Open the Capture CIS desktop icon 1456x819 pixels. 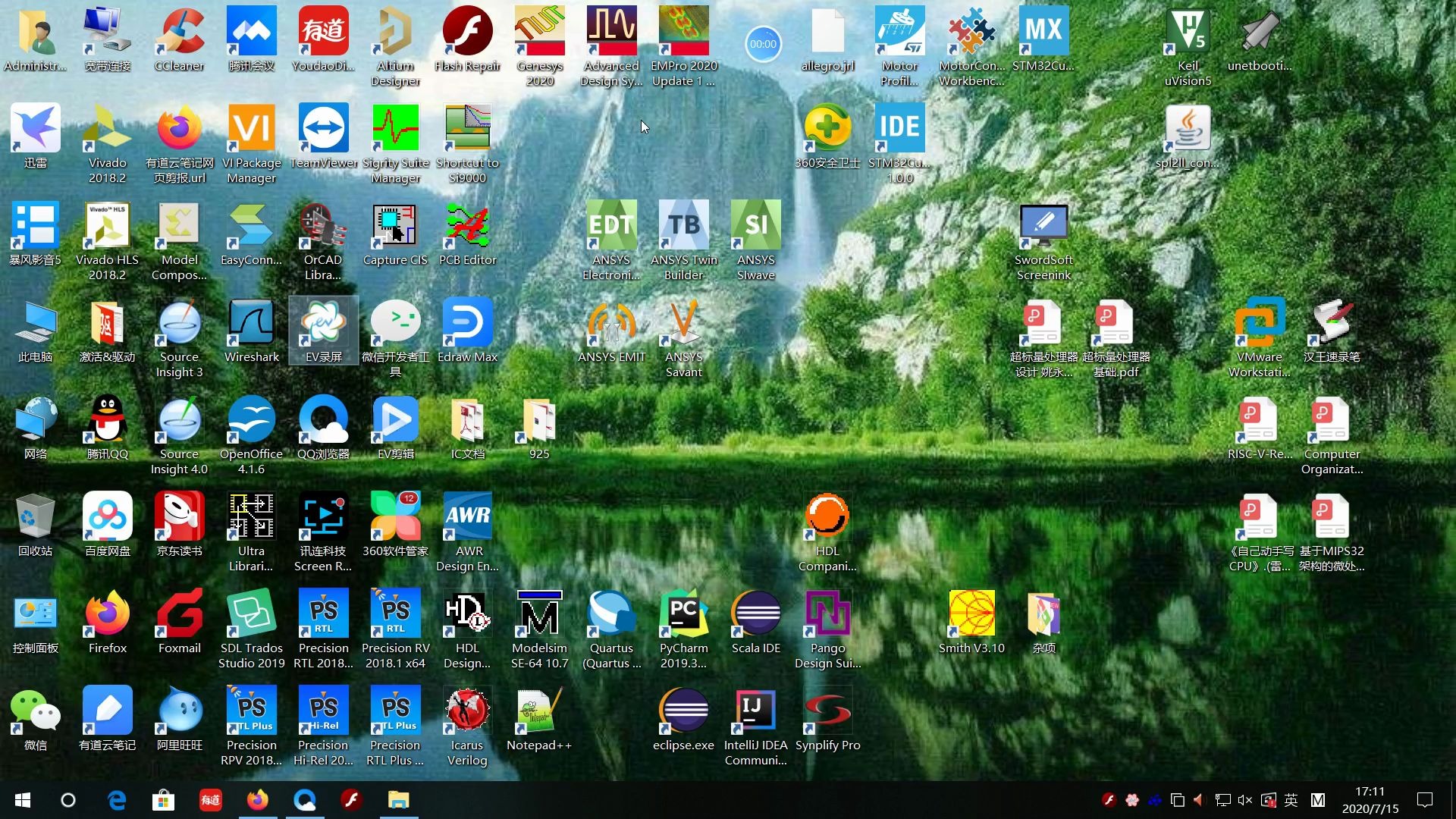395,234
